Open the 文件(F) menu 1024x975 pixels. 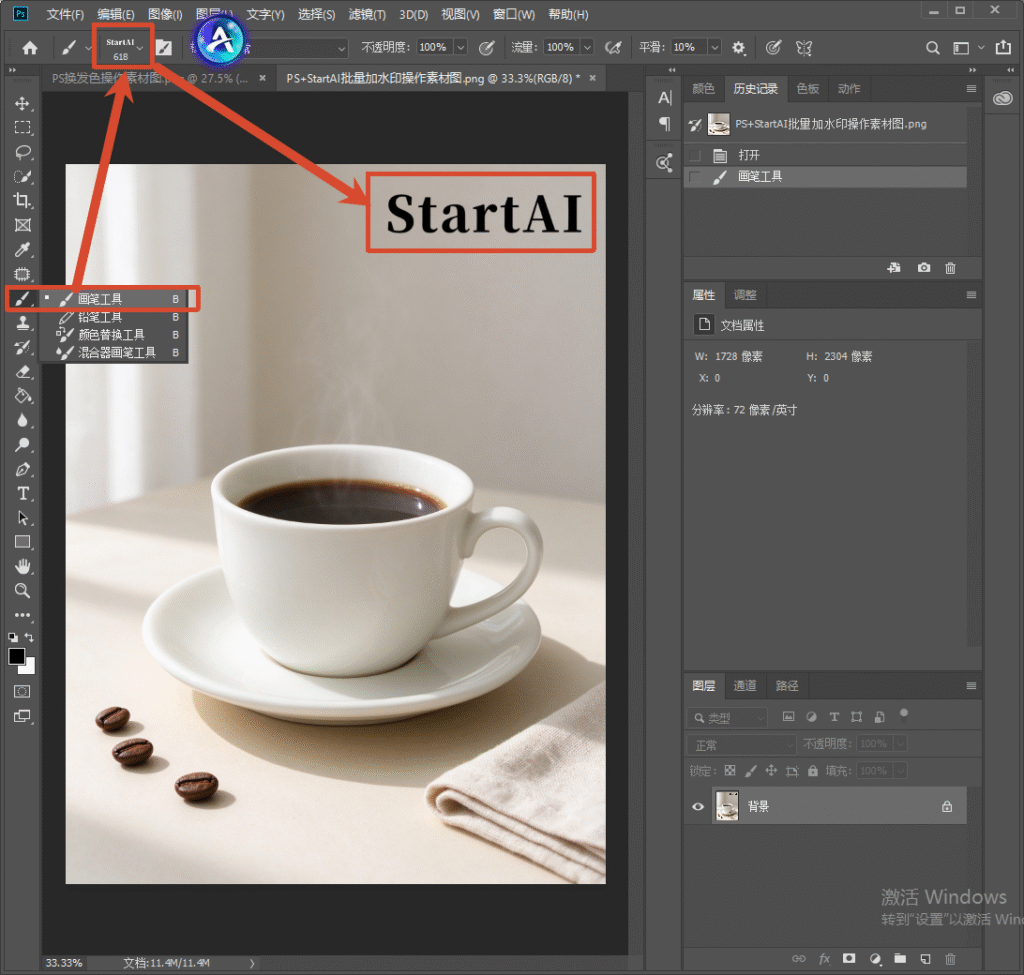65,14
